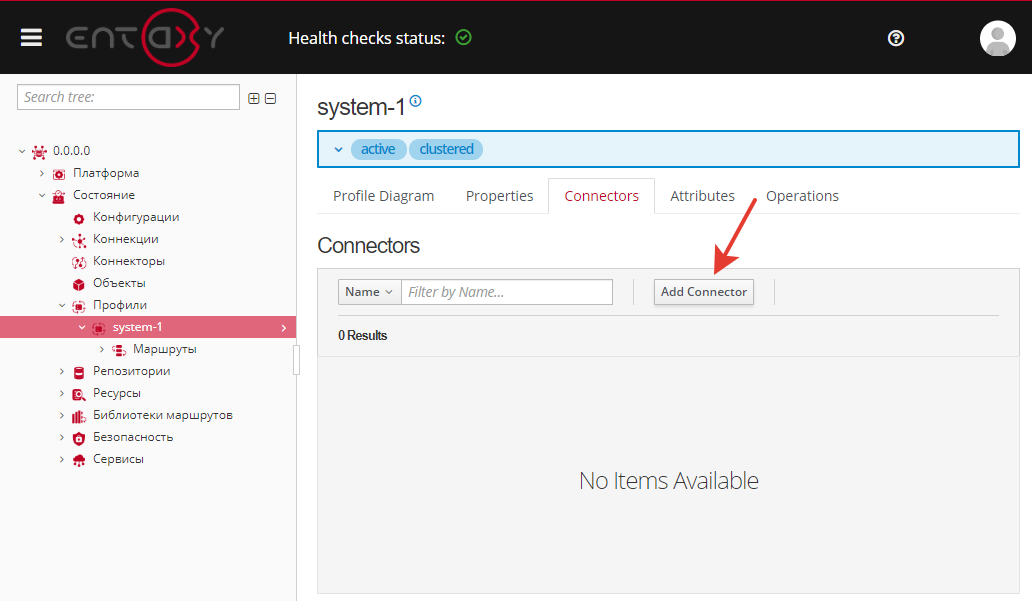Expand the Маршруты tree node
The width and height of the screenshot is (1032, 601).
tap(102, 349)
